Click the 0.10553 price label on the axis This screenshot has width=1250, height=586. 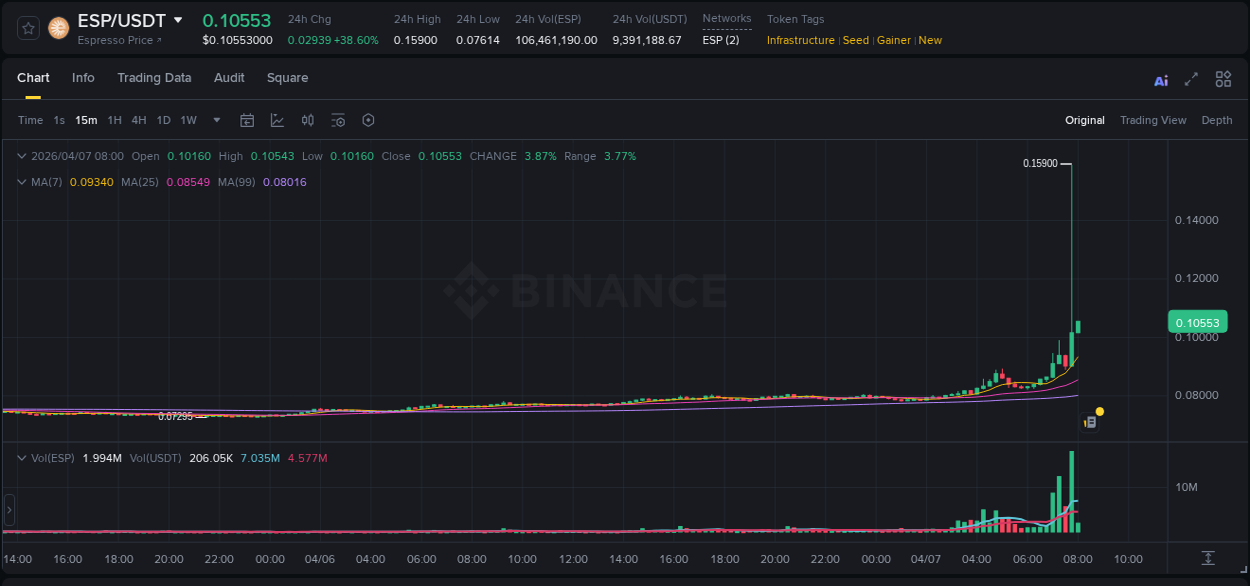(x=1197, y=321)
